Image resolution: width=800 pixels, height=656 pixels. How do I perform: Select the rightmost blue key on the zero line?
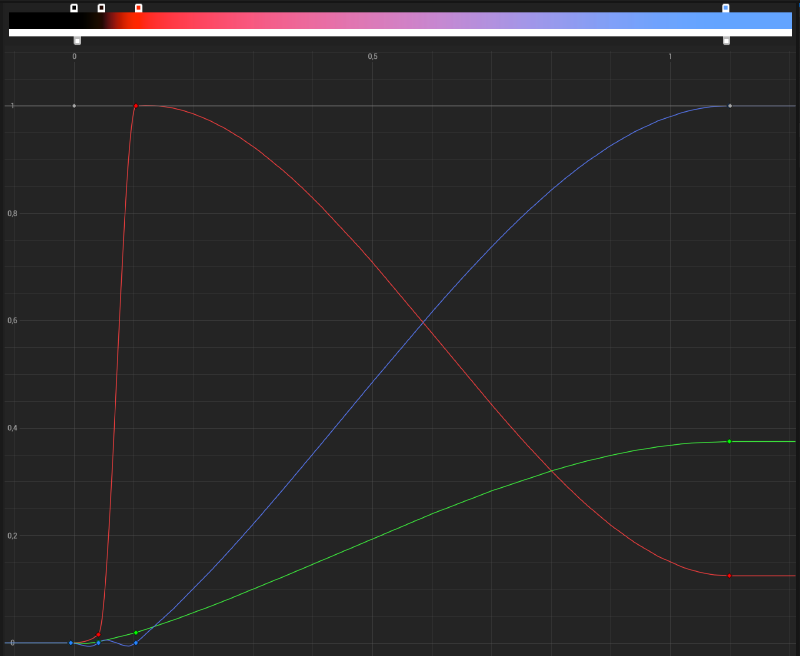click(x=136, y=643)
